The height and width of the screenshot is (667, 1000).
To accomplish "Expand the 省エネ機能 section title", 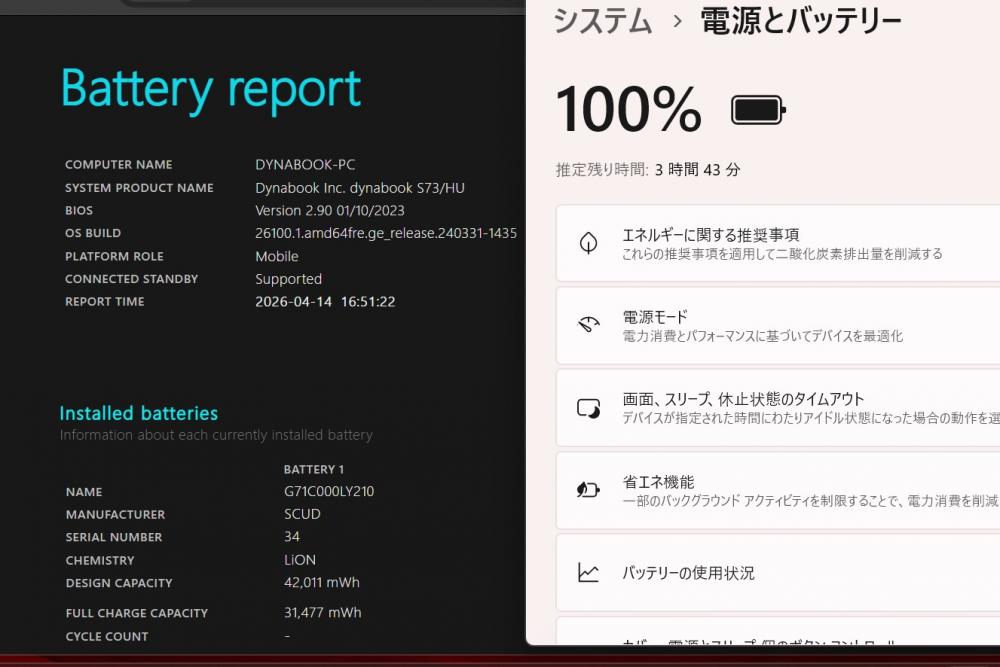I will [x=658, y=482].
